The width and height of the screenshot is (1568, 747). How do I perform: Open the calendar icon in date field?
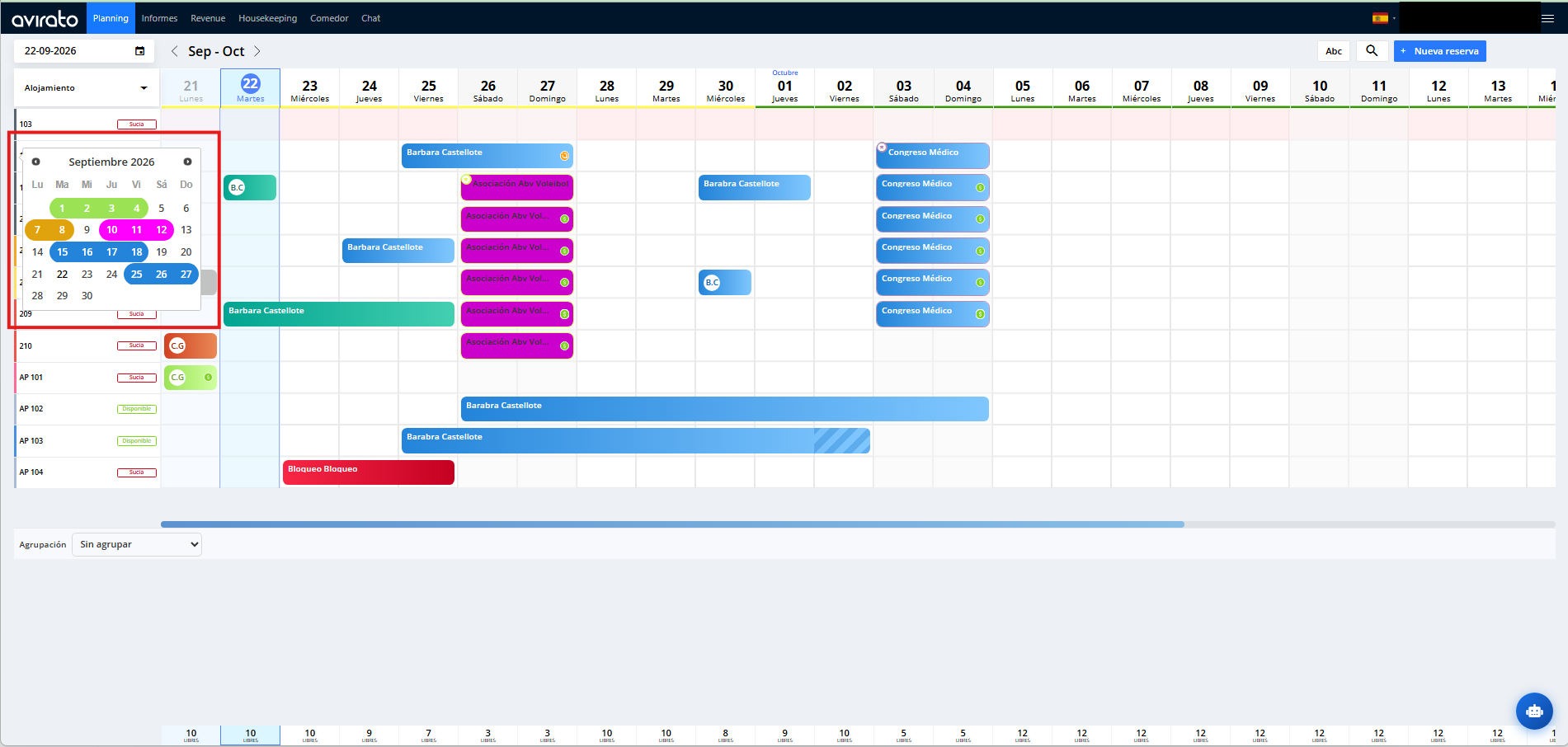139,51
